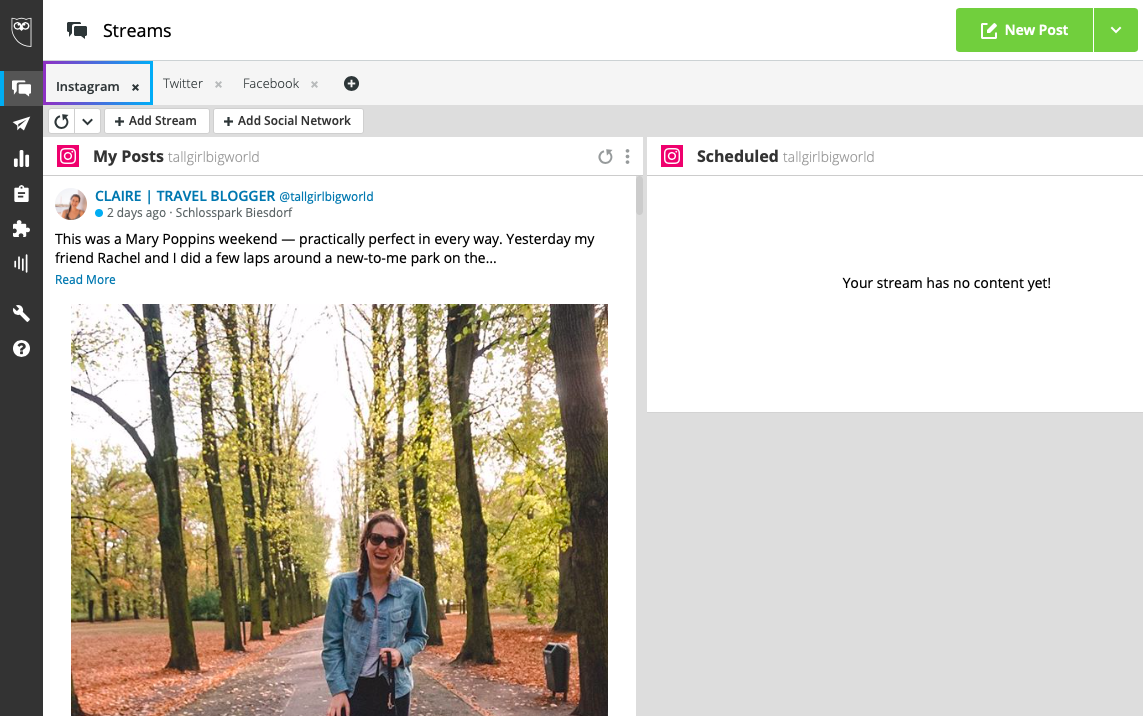Refresh the My Posts stream

pos(605,157)
